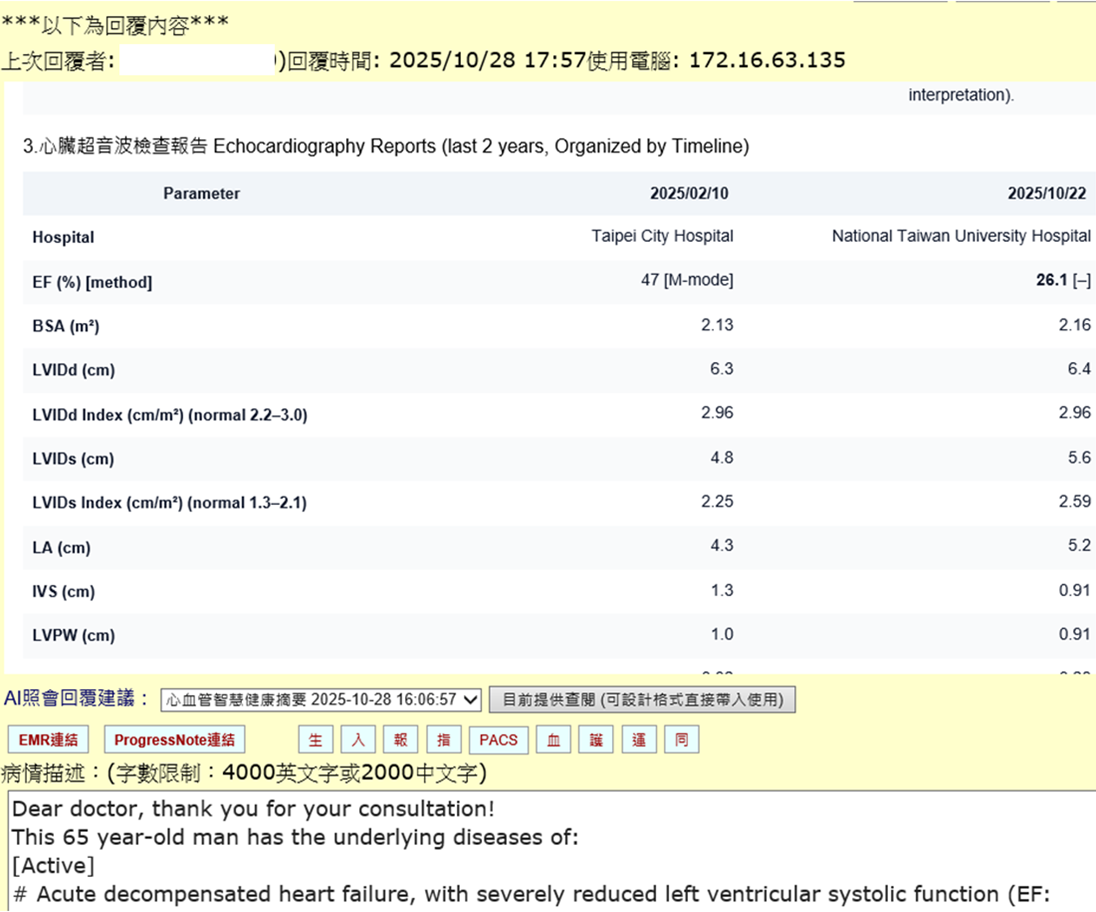Click the 護 shortcut button
Viewport: 1096px width, 912px height.
click(596, 740)
